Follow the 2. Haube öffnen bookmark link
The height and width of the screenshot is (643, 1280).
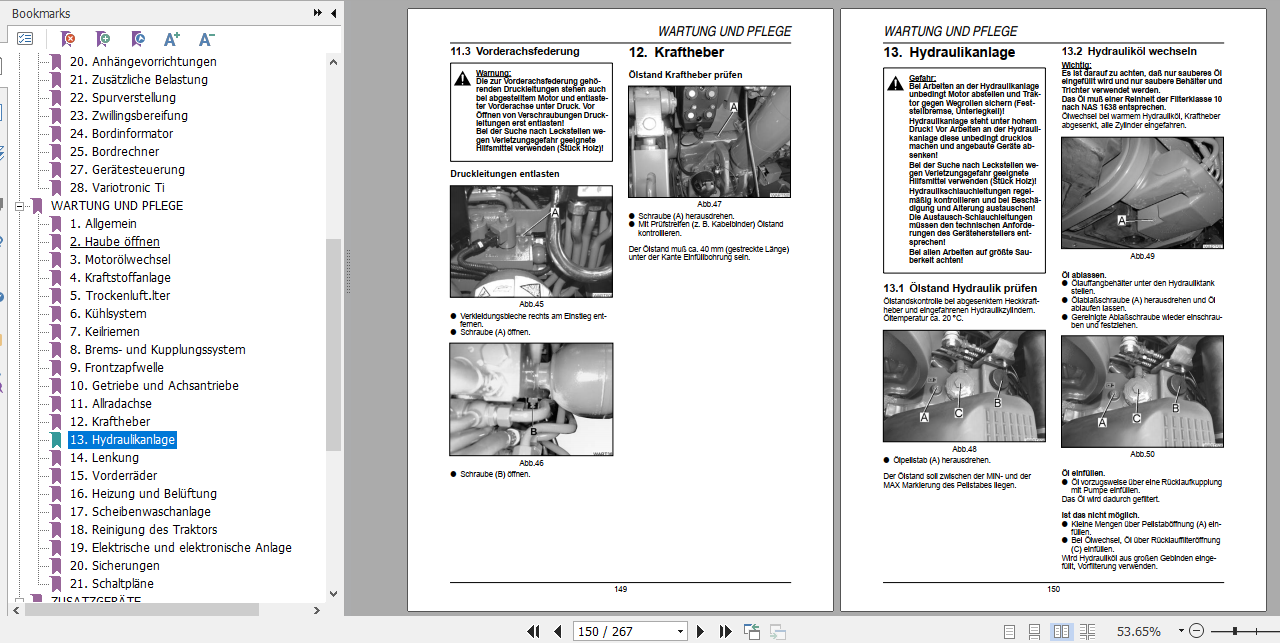point(115,242)
